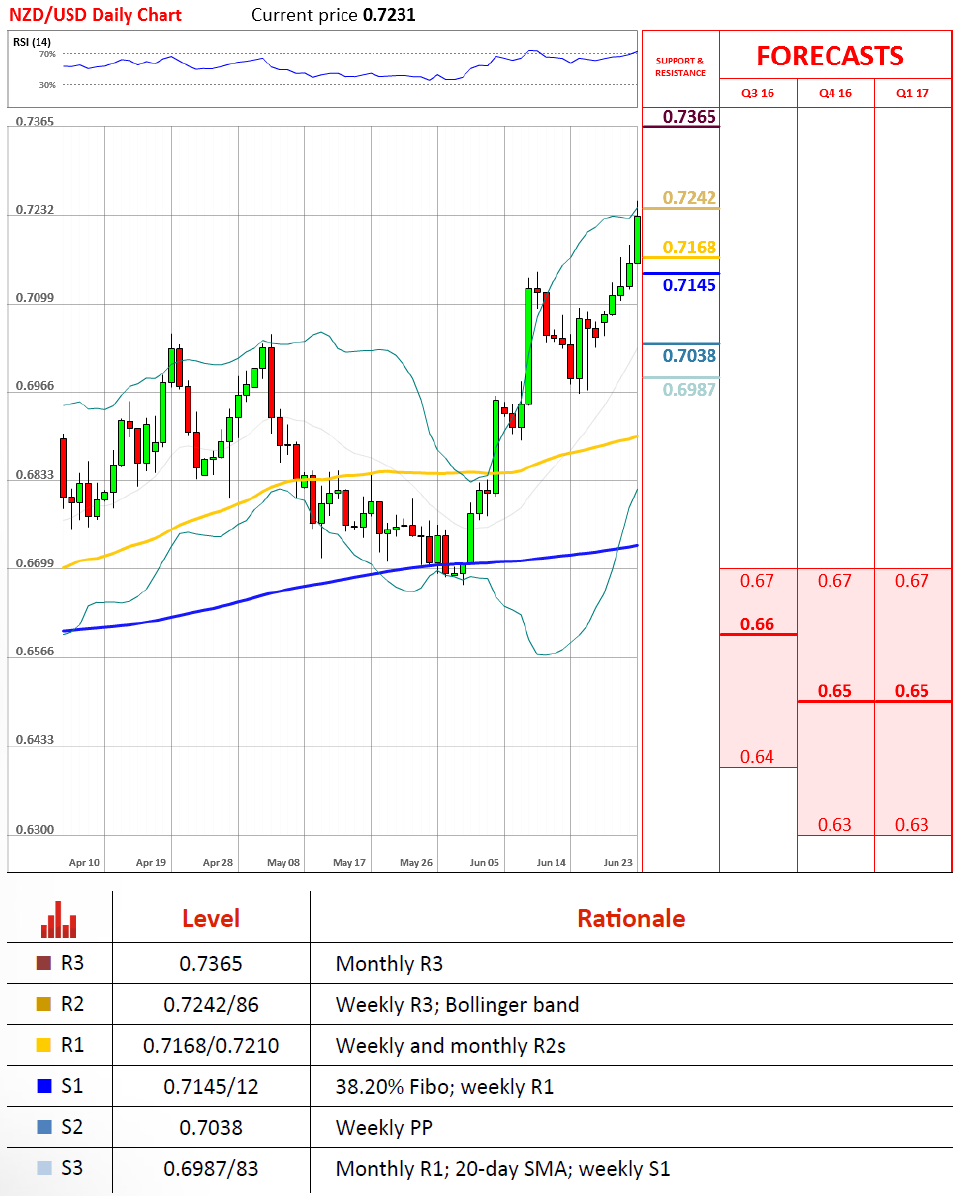Click the Q1 17 median forecast 0.65
Screen dimensions: 963x1196
point(912,691)
